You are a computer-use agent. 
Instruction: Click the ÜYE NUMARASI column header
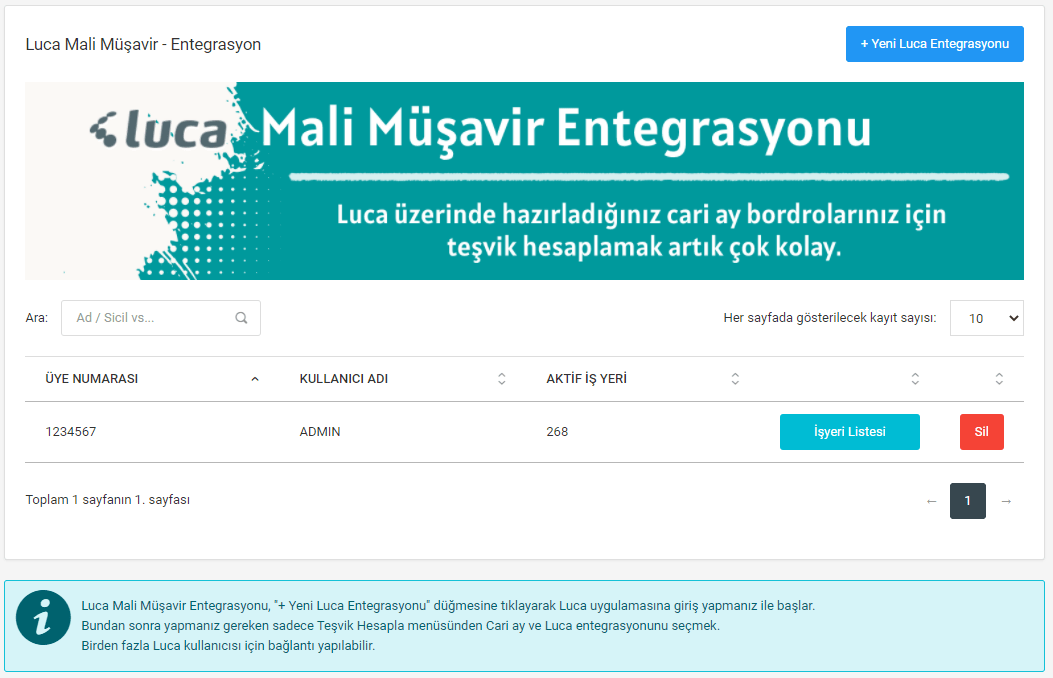pos(91,379)
